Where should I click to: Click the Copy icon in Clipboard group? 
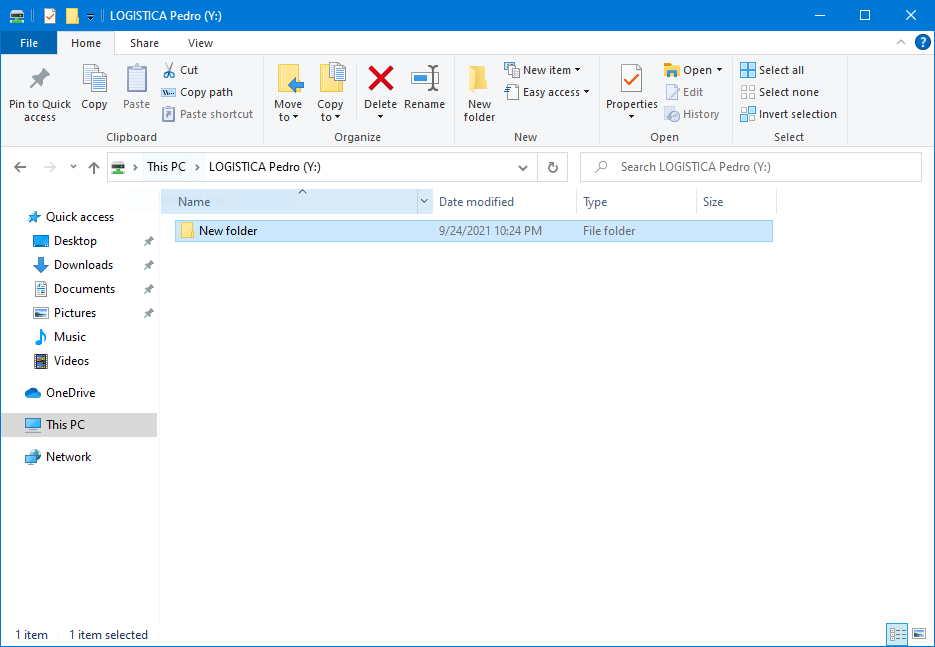(94, 80)
